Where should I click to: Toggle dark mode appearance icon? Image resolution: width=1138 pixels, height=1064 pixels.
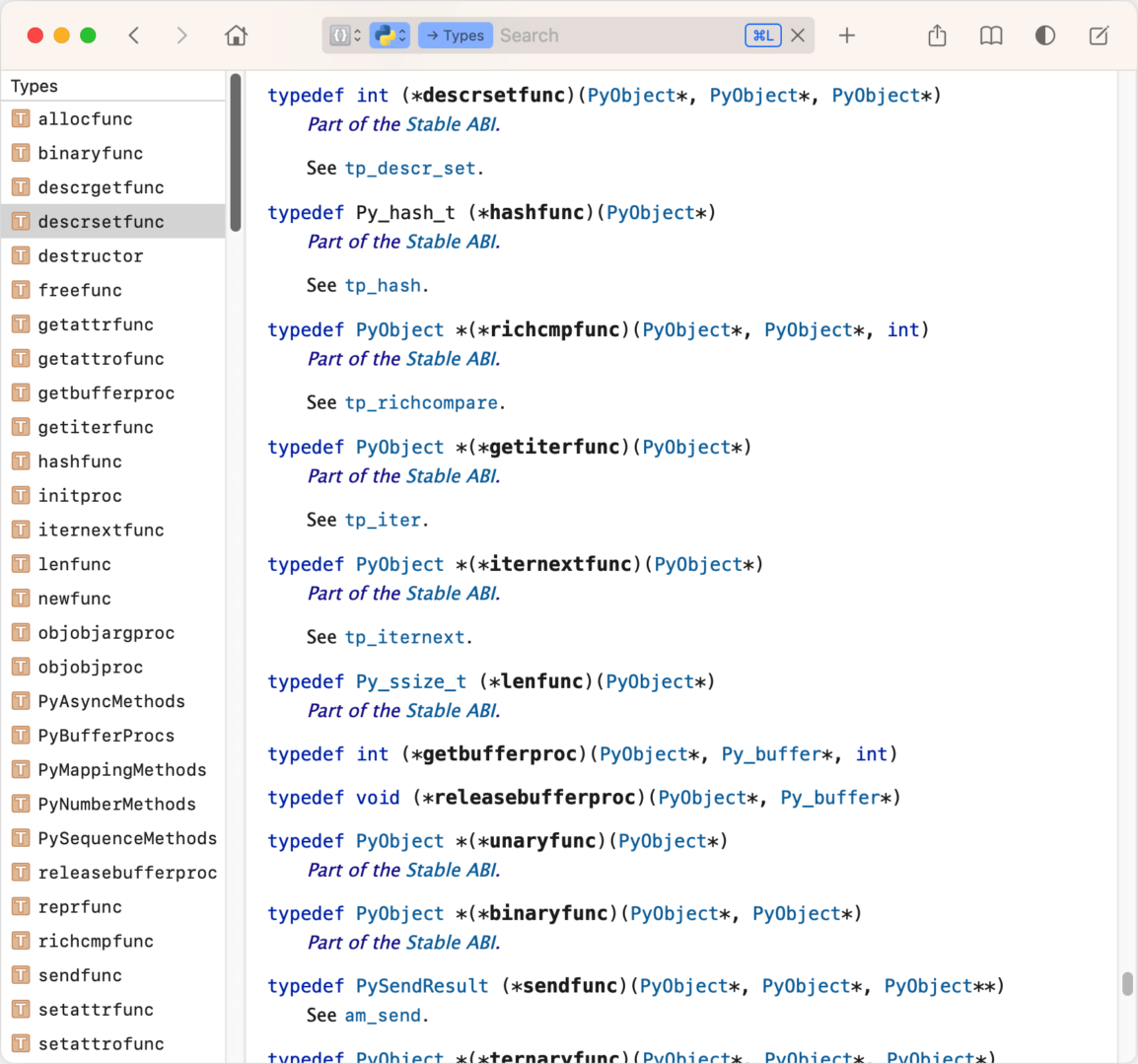[1045, 35]
